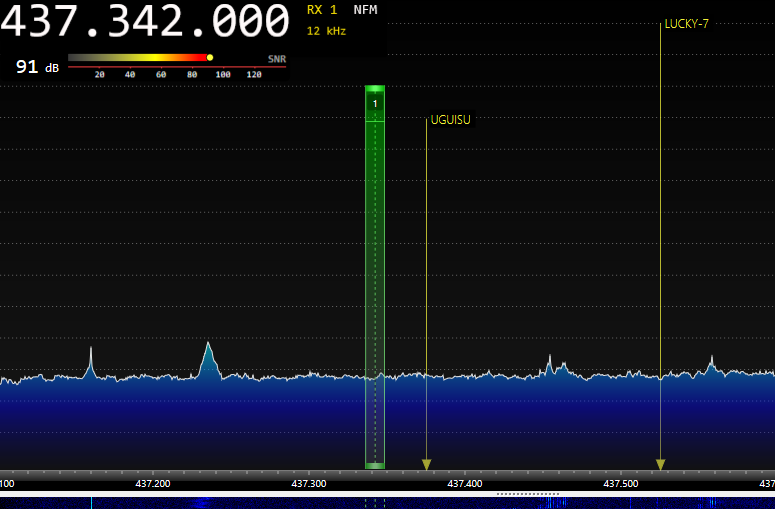Click the SNR label on meter
Screen dimensions: 775x509
point(277,59)
